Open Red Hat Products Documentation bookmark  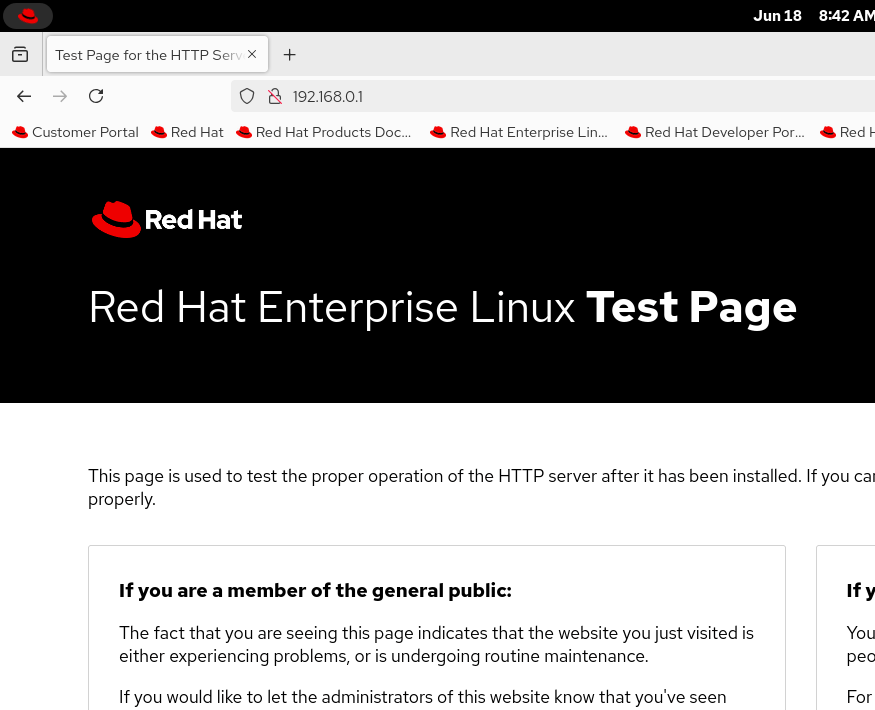324,132
